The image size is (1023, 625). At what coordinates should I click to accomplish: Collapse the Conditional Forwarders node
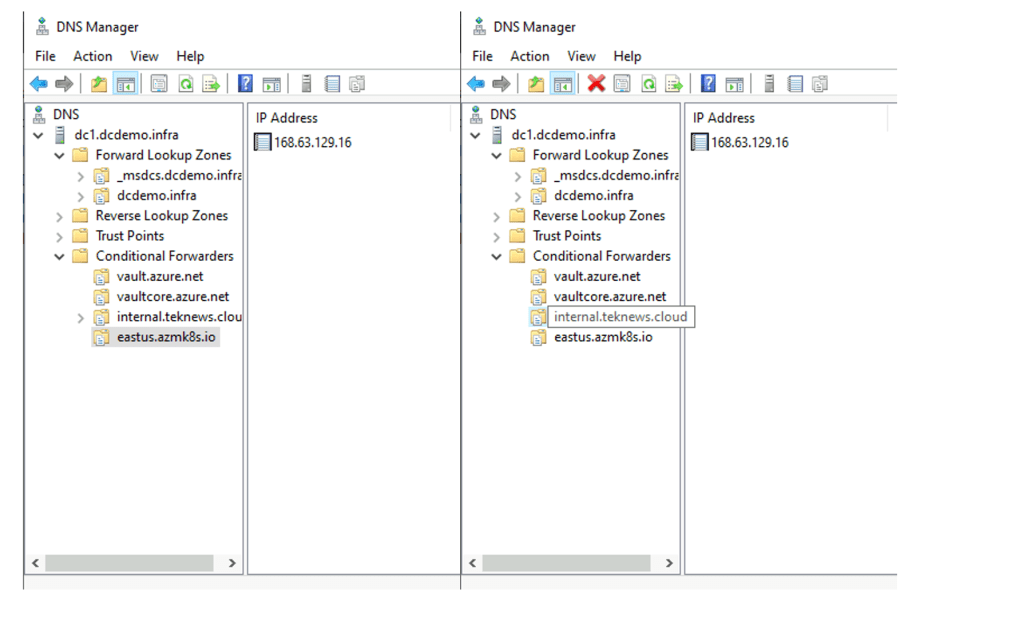pos(57,255)
